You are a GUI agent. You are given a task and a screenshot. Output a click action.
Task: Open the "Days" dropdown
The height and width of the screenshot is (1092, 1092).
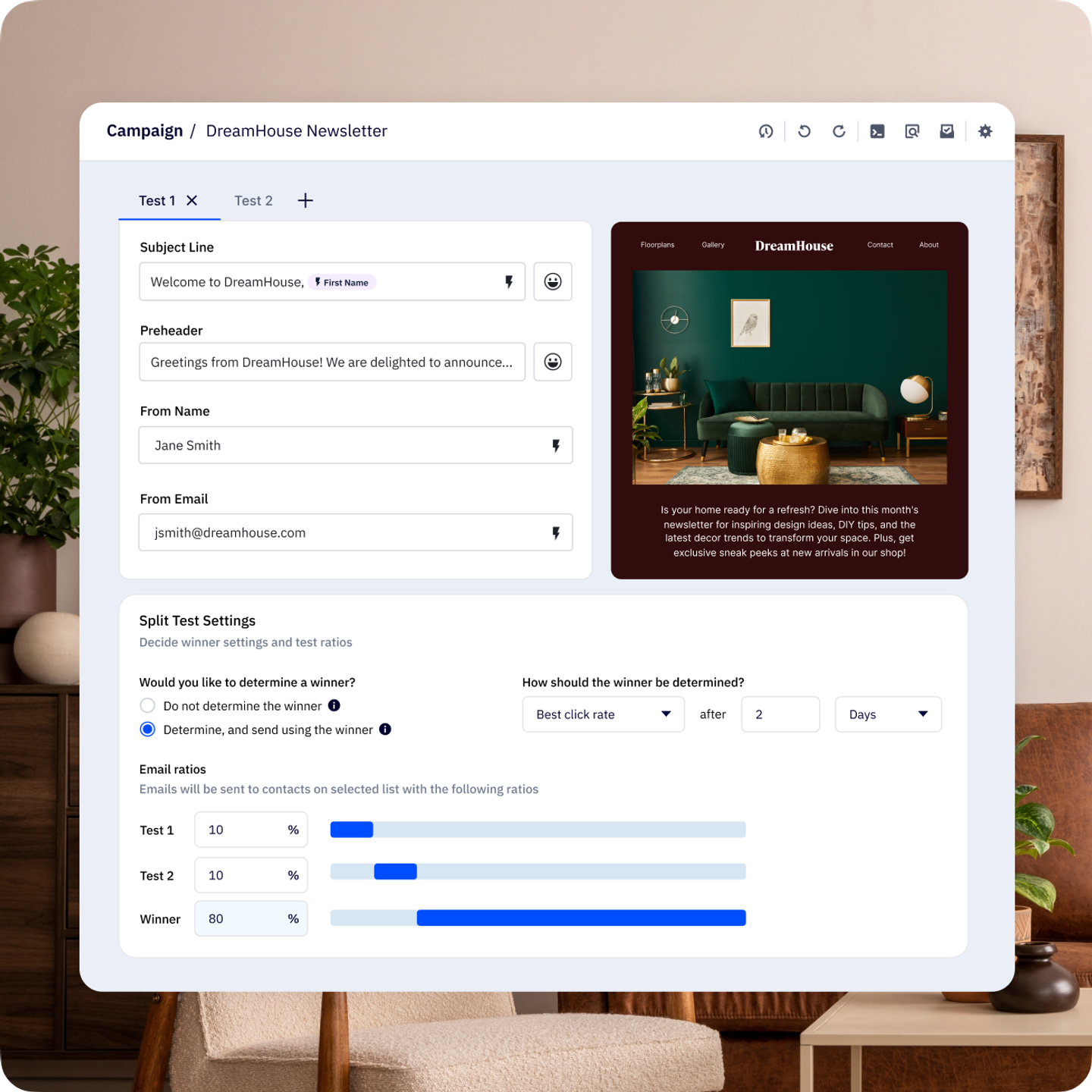(x=887, y=714)
